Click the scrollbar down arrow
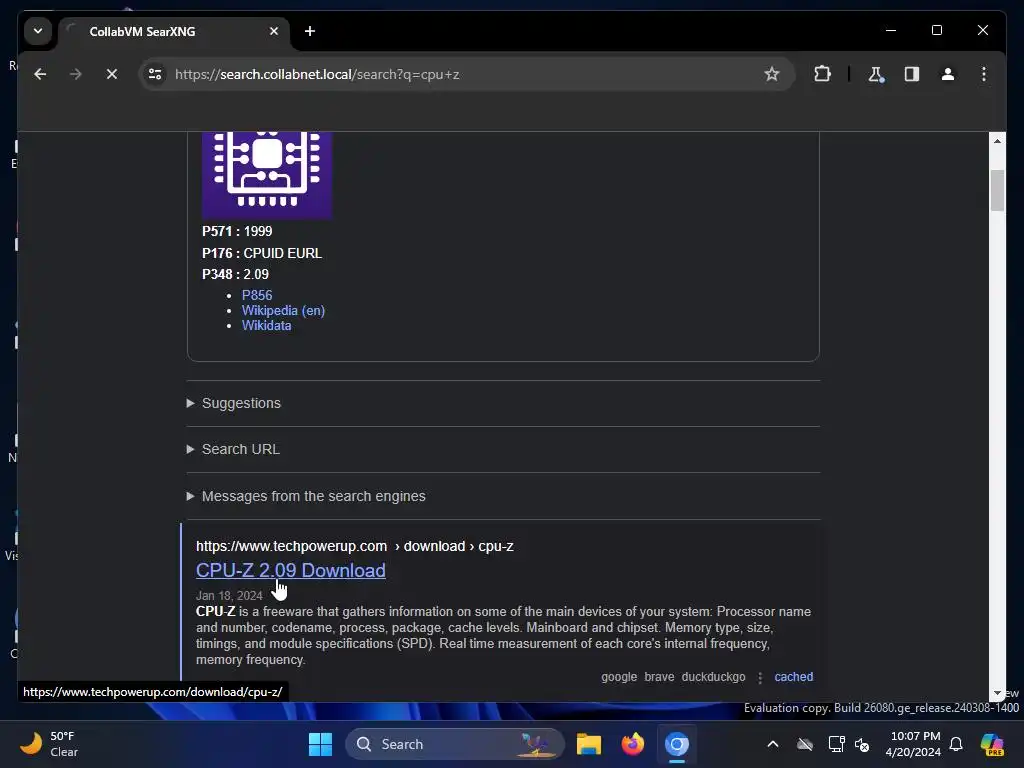The width and height of the screenshot is (1024, 768). click(997, 693)
